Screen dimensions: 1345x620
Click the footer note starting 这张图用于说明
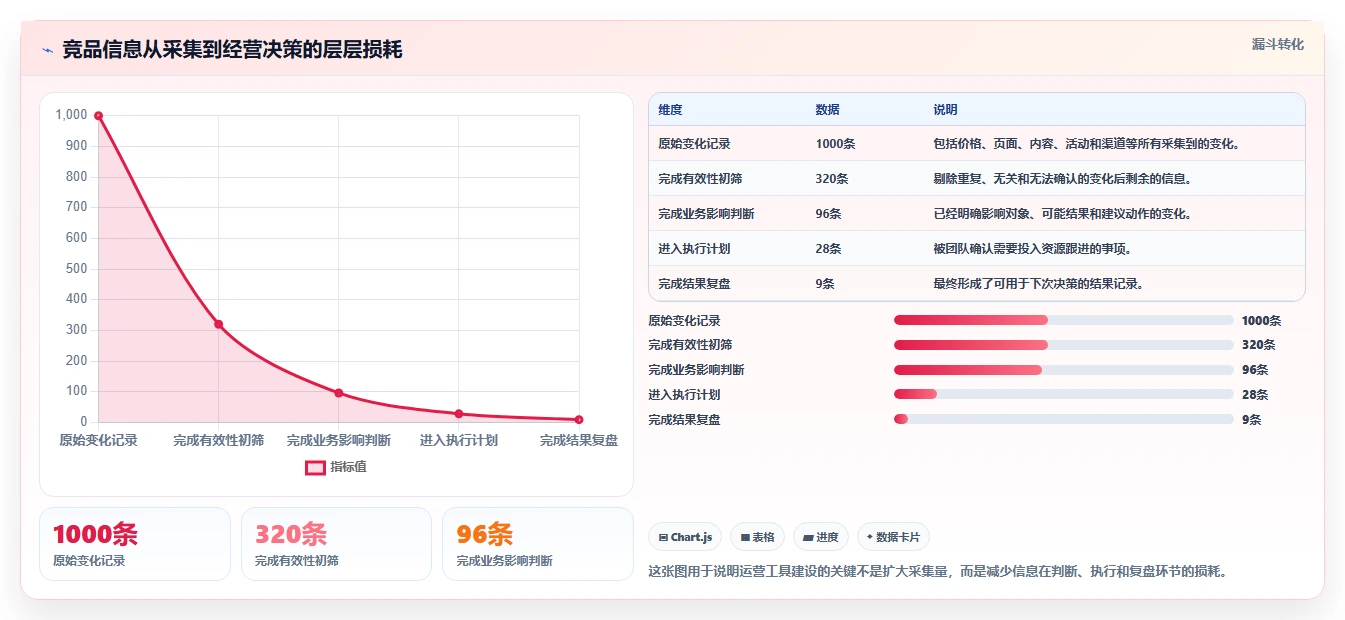coord(938,572)
